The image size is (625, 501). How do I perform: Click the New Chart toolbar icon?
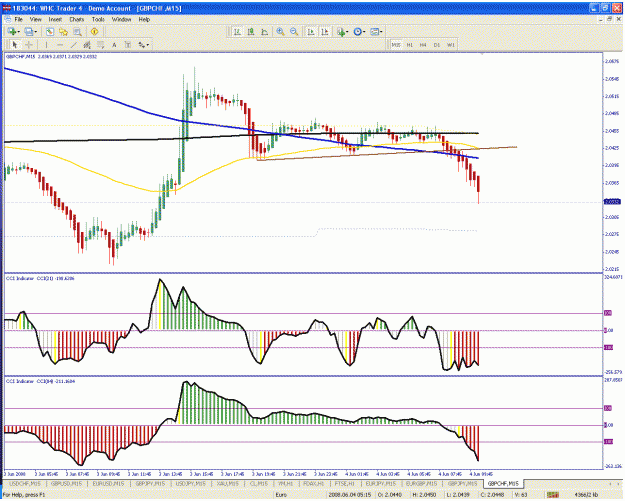11,31
